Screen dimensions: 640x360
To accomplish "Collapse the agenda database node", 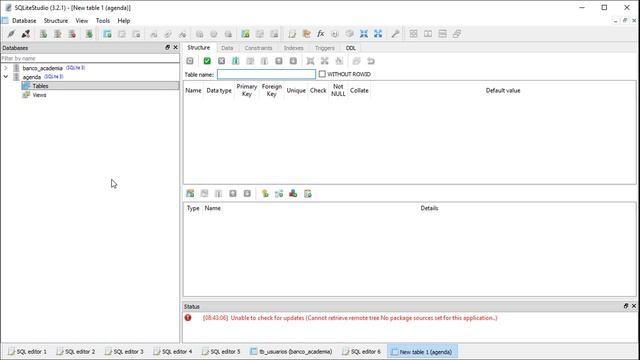I will point(6,77).
